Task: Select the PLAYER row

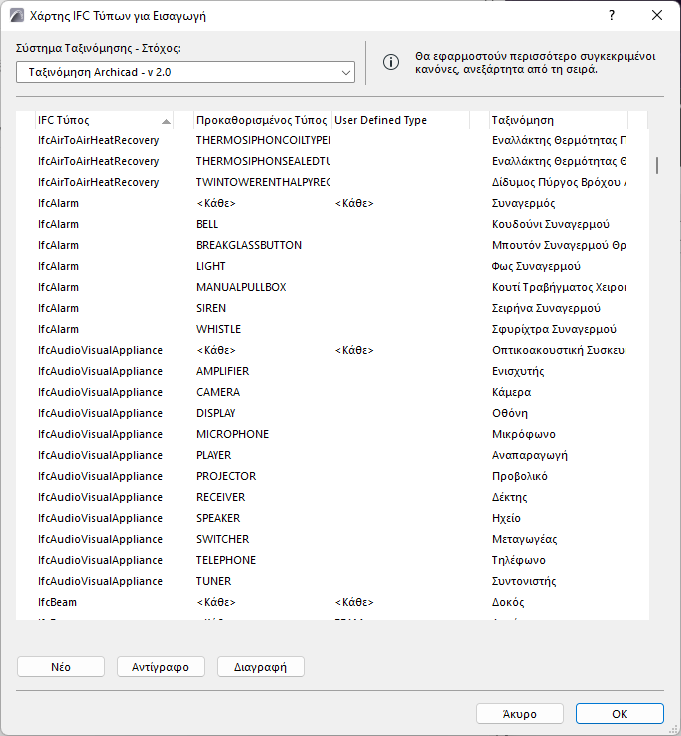Action: tap(332, 455)
